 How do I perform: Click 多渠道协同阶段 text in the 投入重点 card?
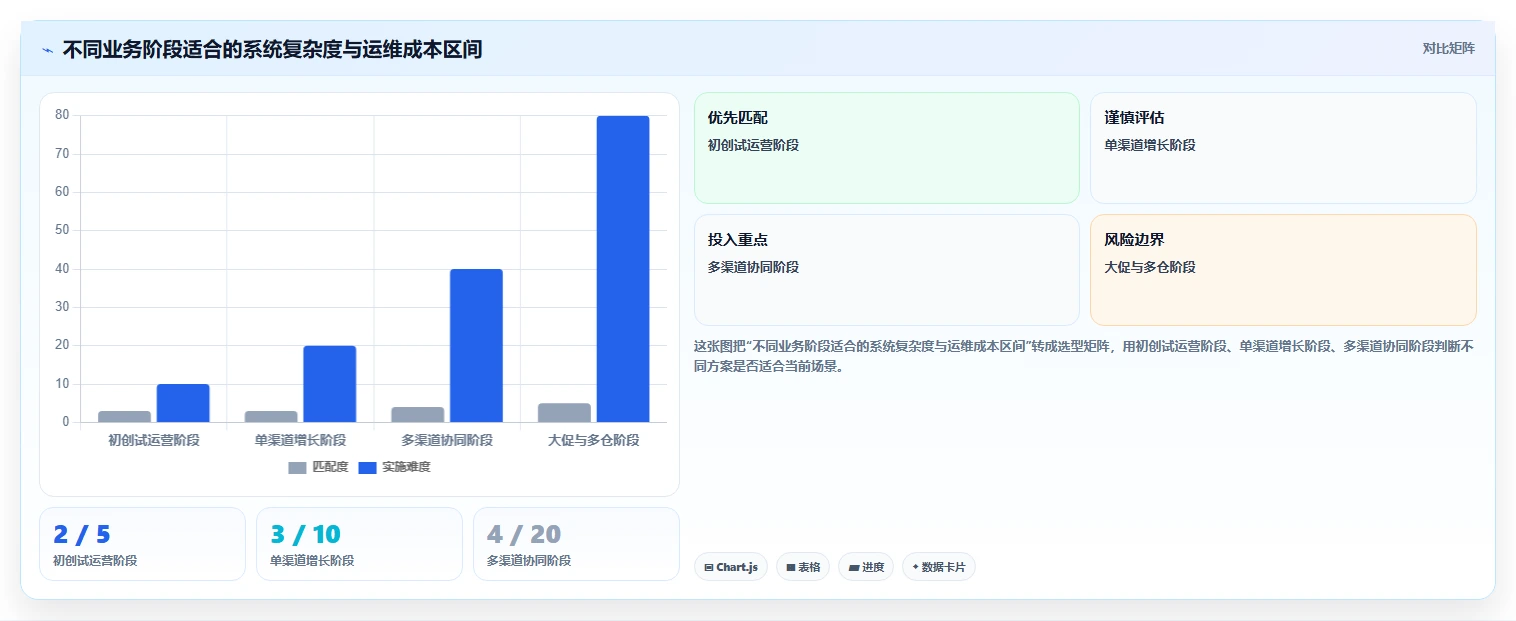(x=753, y=267)
